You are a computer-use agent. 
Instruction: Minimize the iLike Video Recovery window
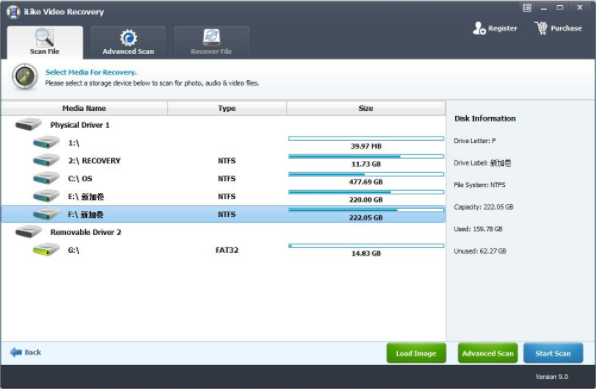click(544, 8)
